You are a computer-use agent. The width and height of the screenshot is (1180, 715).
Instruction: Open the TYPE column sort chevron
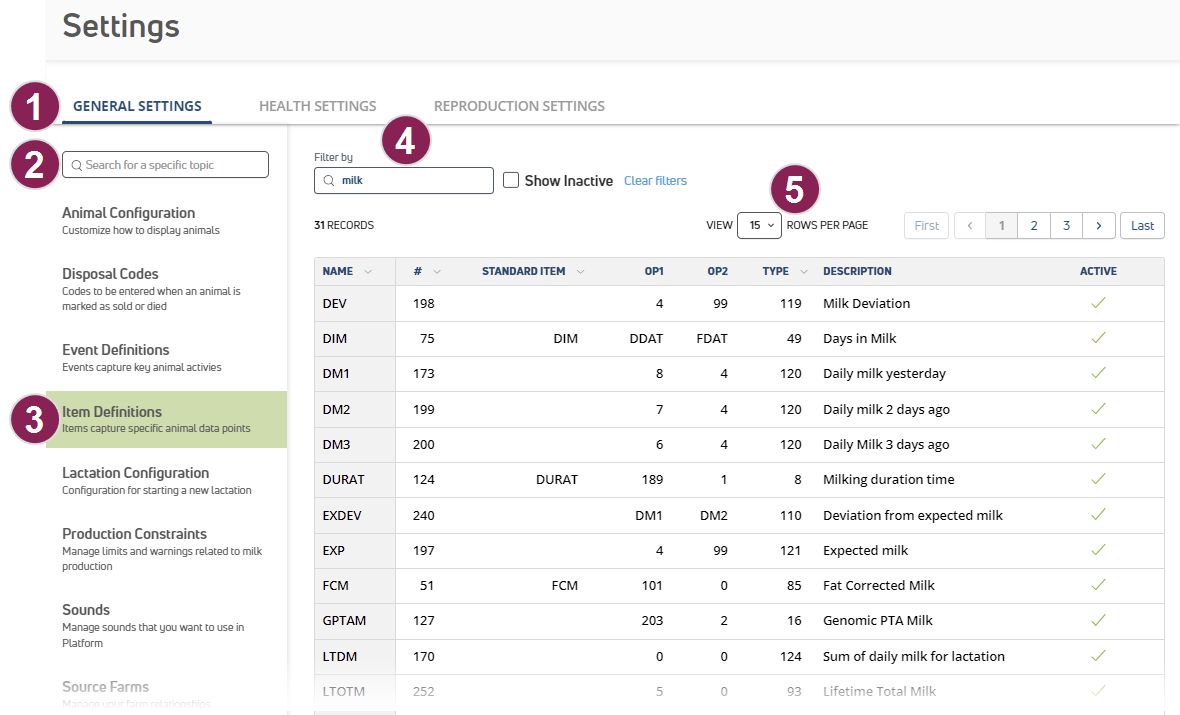(804, 272)
